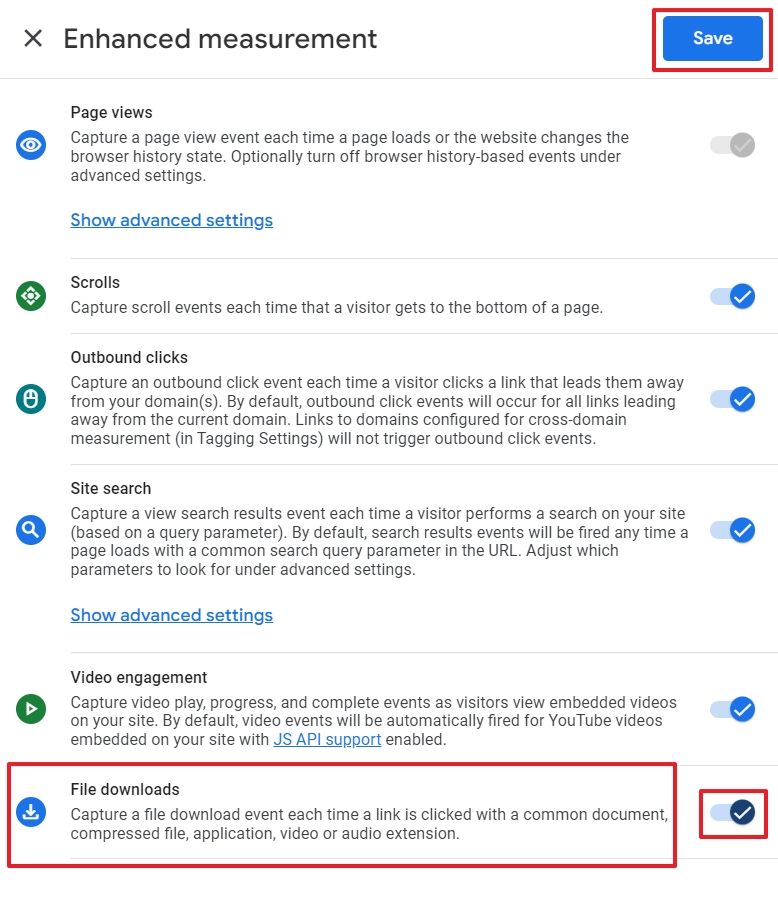Close the Enhanced measurement panel
The height and width of the screenshot is (902, 778).
pos(33,39)
